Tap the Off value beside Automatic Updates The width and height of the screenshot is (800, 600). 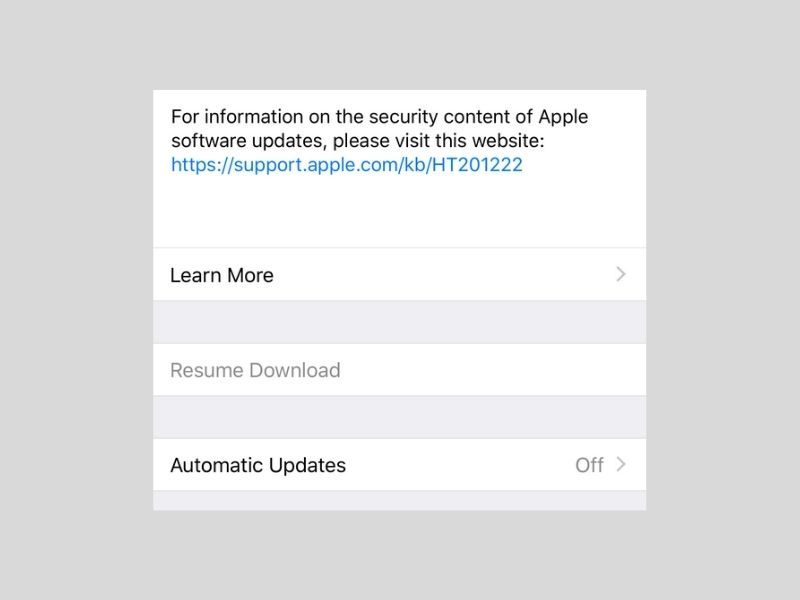[x=589, y=465]
